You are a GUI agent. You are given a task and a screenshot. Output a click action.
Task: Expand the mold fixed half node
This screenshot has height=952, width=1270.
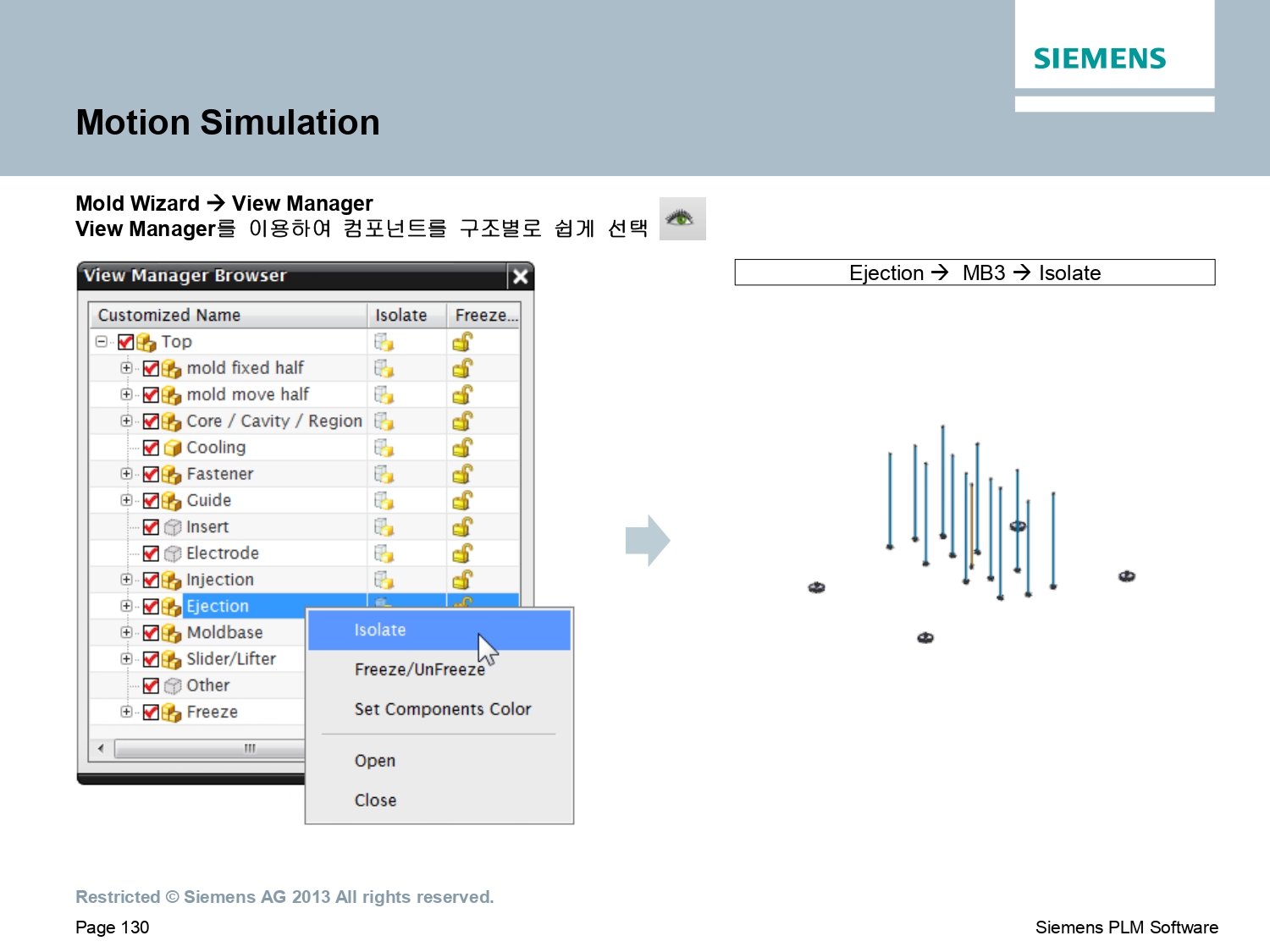coord(126,368)
